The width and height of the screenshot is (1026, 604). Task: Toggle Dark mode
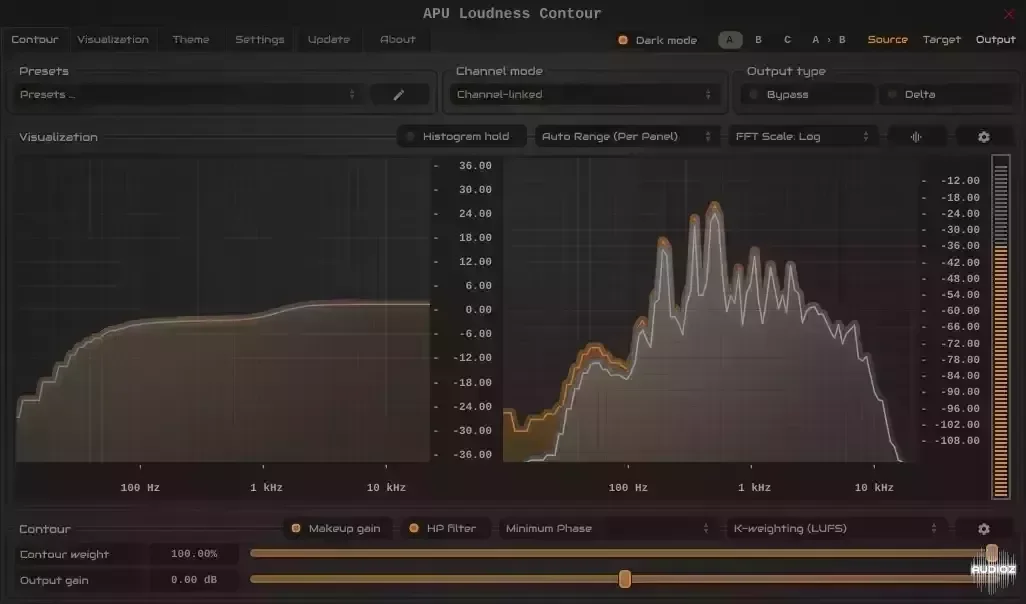(x=658, y=40)
